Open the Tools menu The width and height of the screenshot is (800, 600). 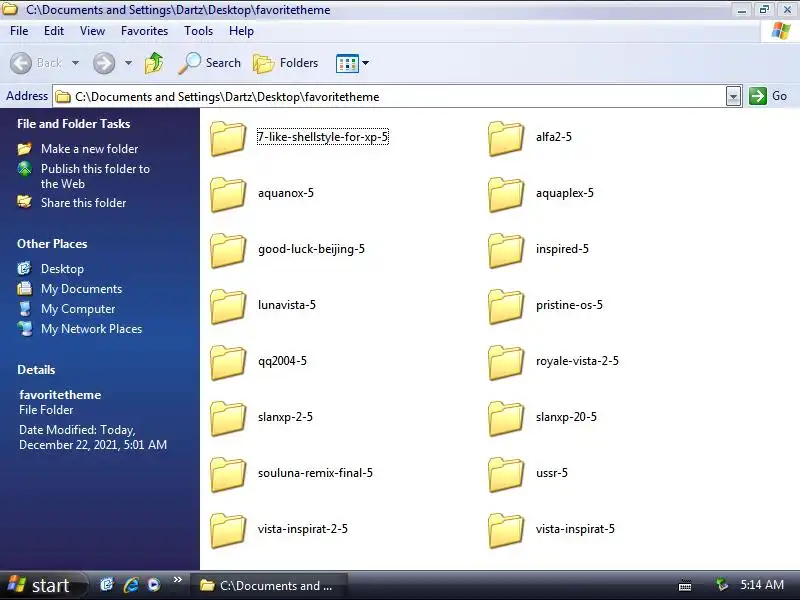click(198, 31)
